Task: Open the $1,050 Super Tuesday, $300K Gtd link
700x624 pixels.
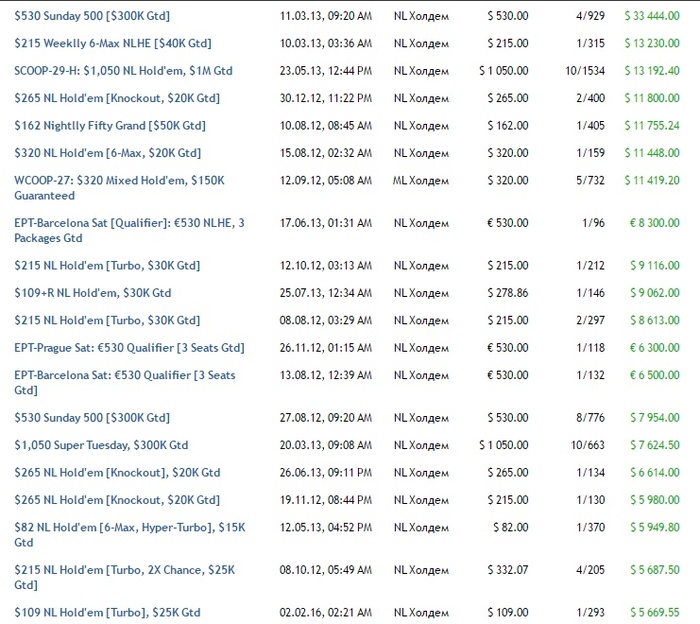Action: 101,445
